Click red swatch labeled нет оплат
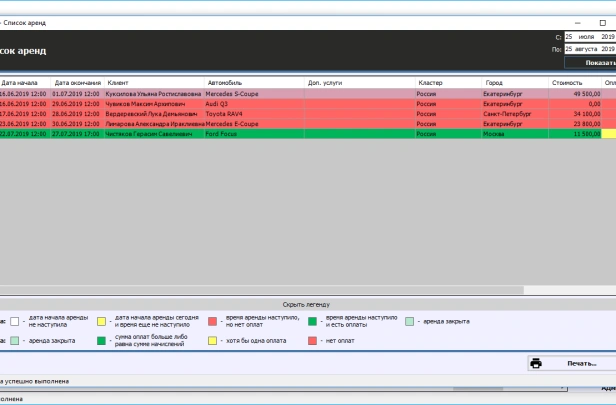Image resolution: width=616 pixels, height=405 pixels. [x=312, y=341]
